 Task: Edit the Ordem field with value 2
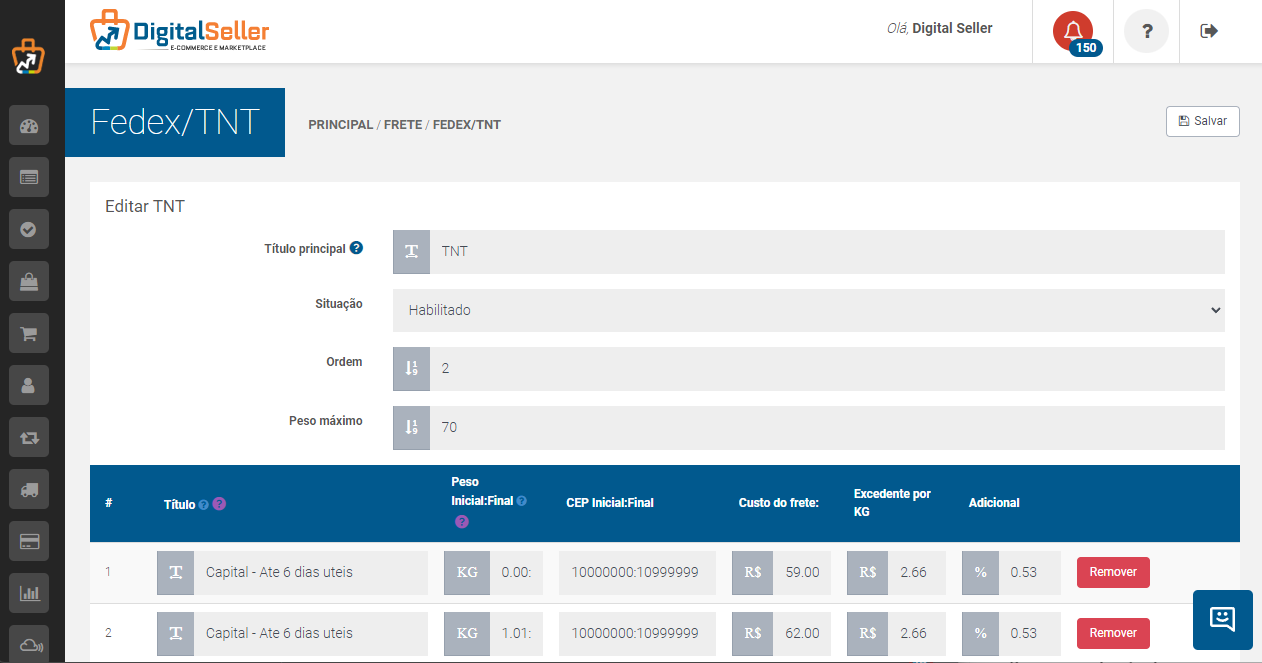827,369
